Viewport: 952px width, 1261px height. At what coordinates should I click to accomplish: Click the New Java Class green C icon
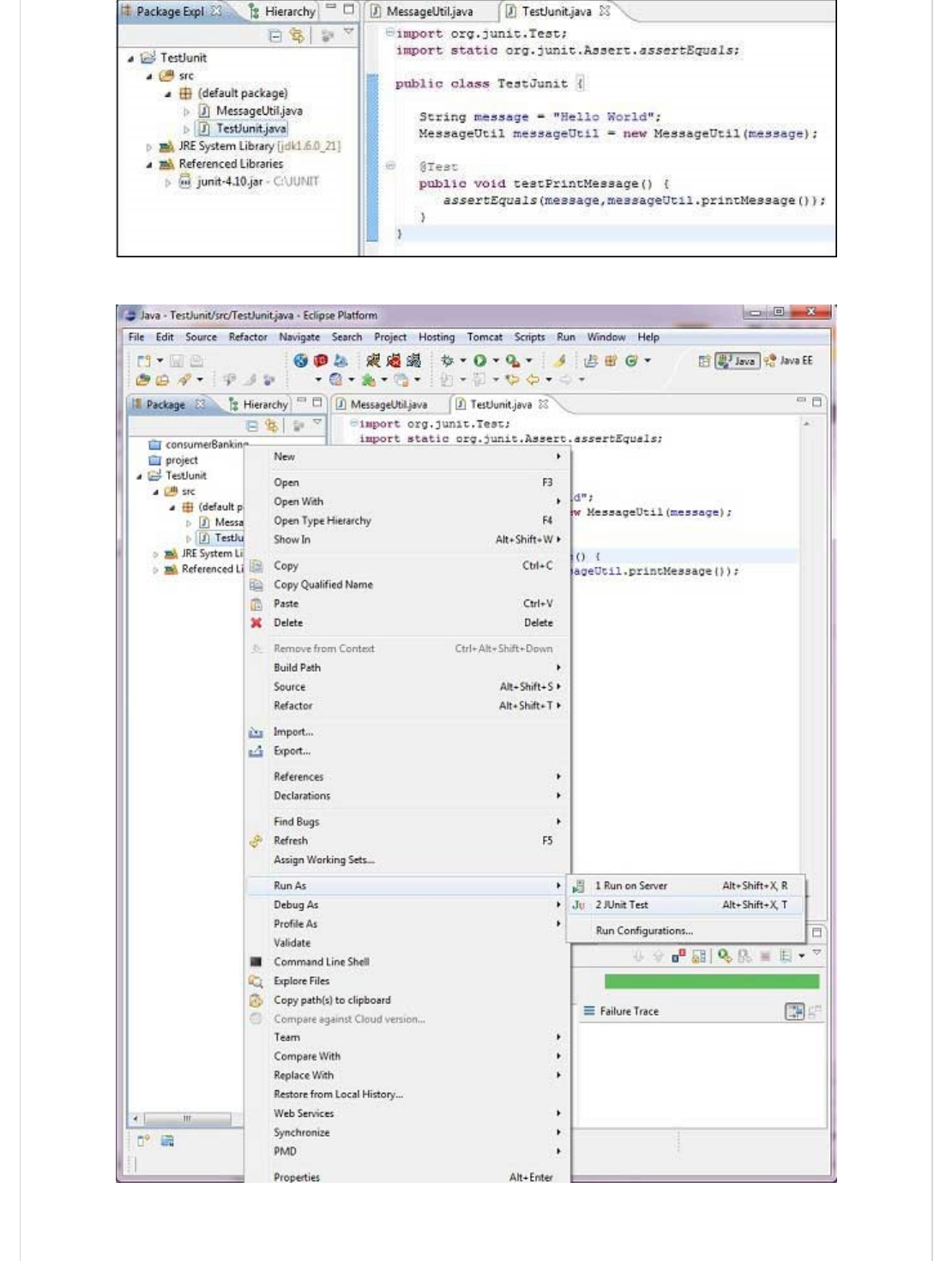coord(631,361)
